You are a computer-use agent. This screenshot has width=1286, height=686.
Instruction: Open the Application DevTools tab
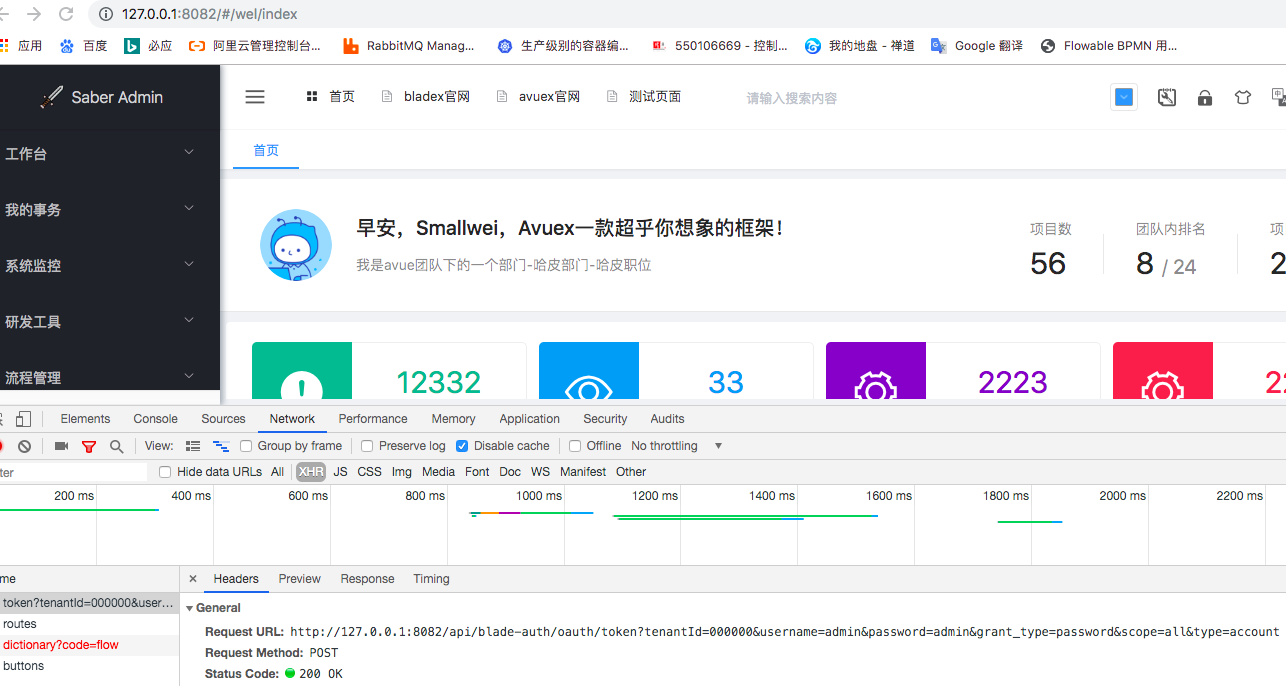(529, 419)
